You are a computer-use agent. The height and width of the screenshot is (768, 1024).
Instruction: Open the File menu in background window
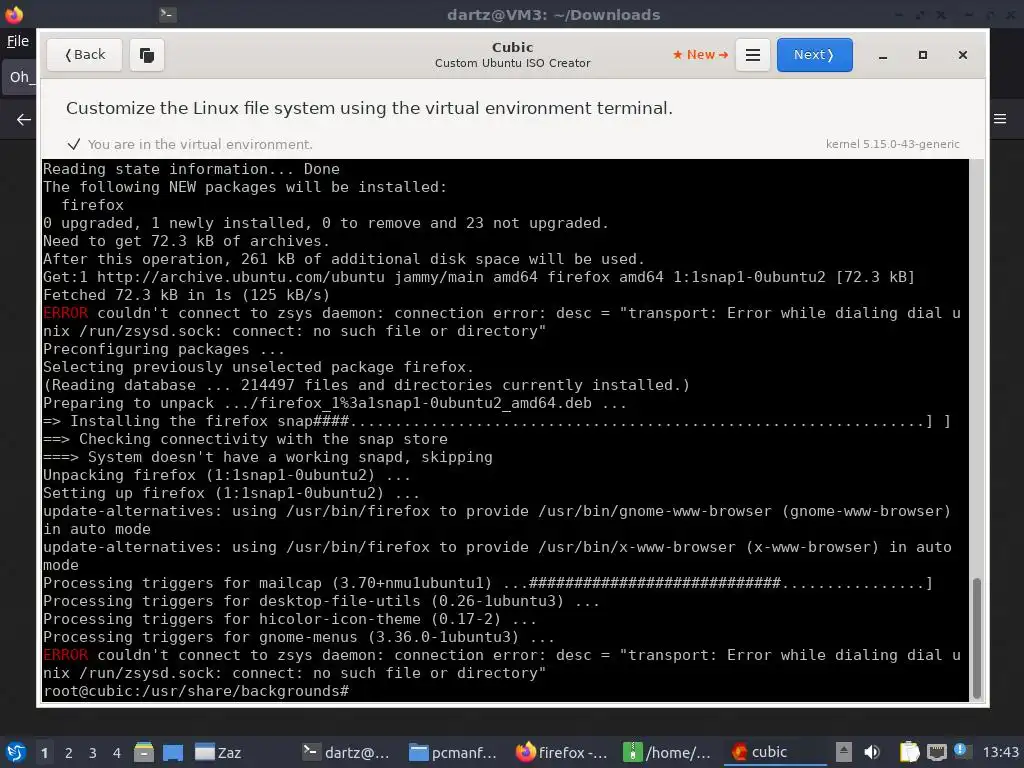(18, 41)
